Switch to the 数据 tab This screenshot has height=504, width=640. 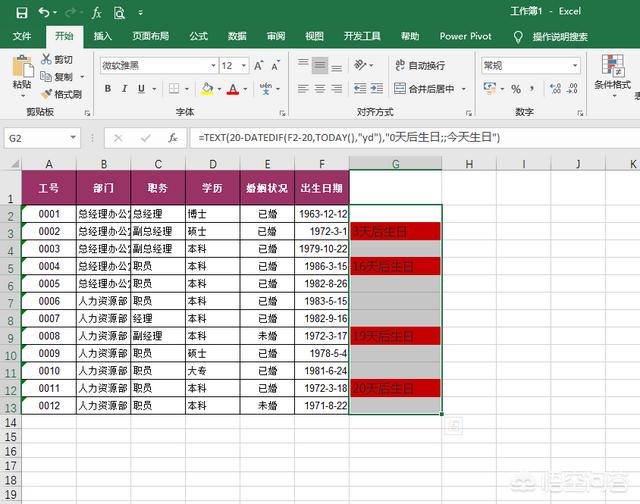237,36
